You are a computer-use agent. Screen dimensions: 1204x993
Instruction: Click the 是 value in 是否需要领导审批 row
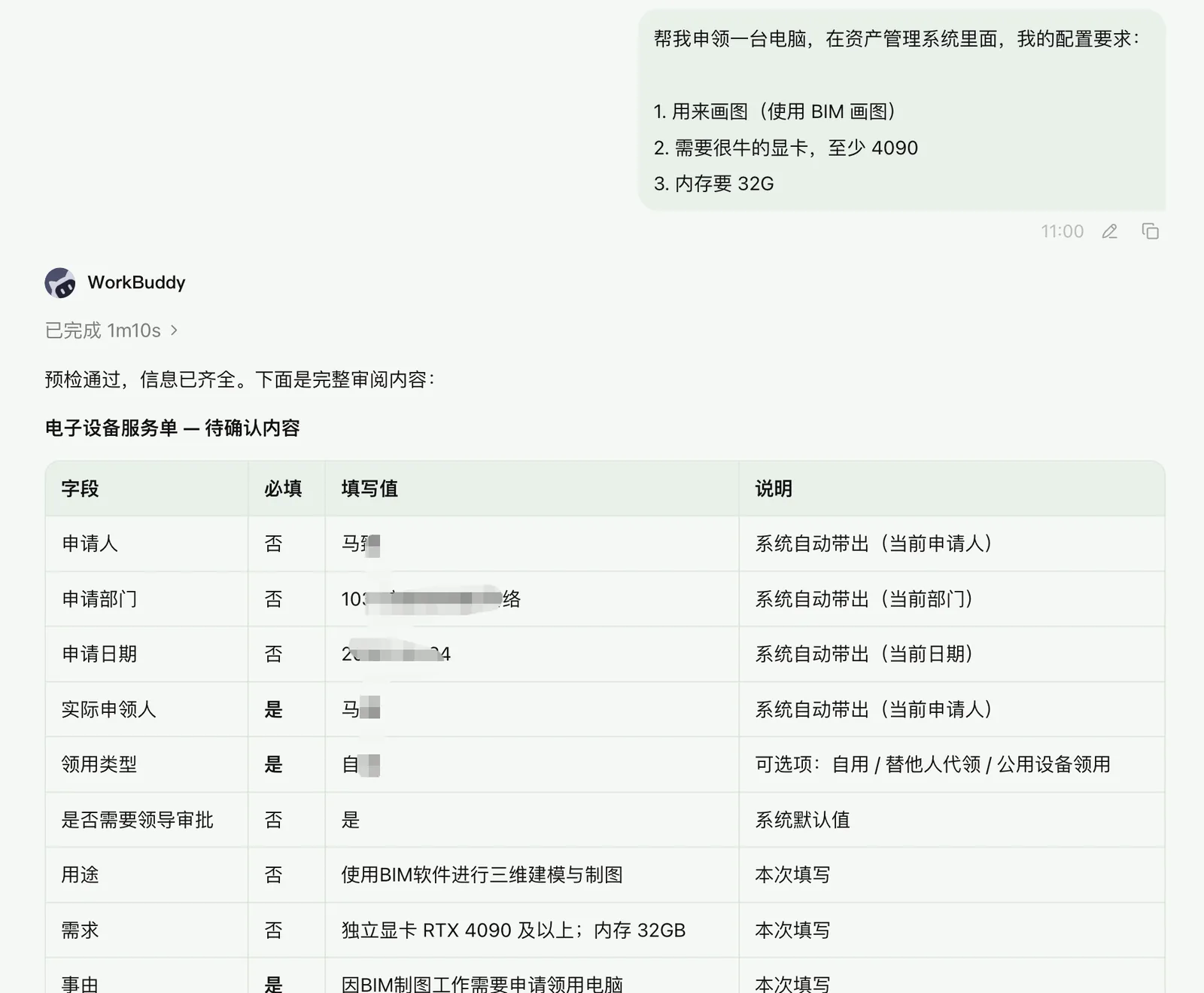click(351, 820)
